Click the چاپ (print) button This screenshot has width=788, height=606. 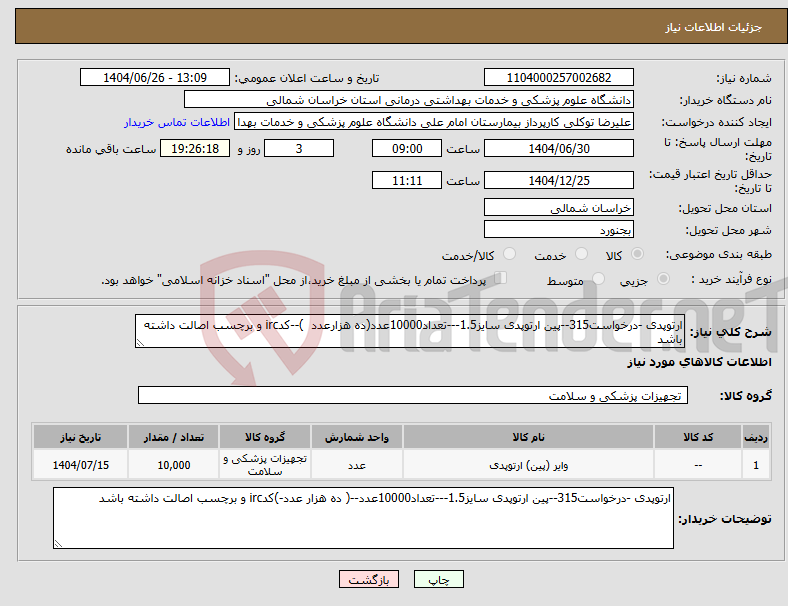(x=439, y=579)
